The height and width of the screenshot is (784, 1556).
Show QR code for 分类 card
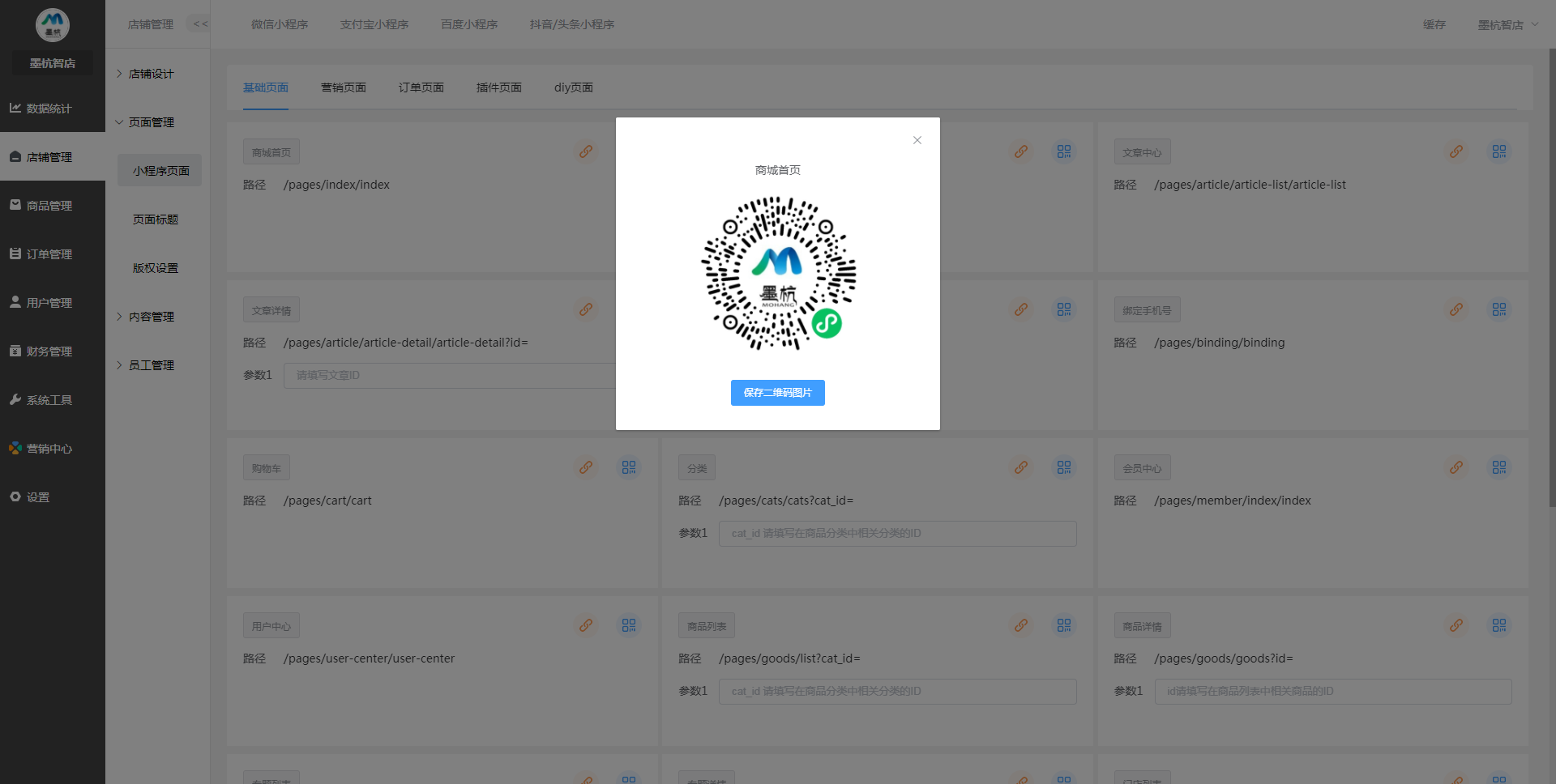pyautogui.click(x=1064, y=467)
